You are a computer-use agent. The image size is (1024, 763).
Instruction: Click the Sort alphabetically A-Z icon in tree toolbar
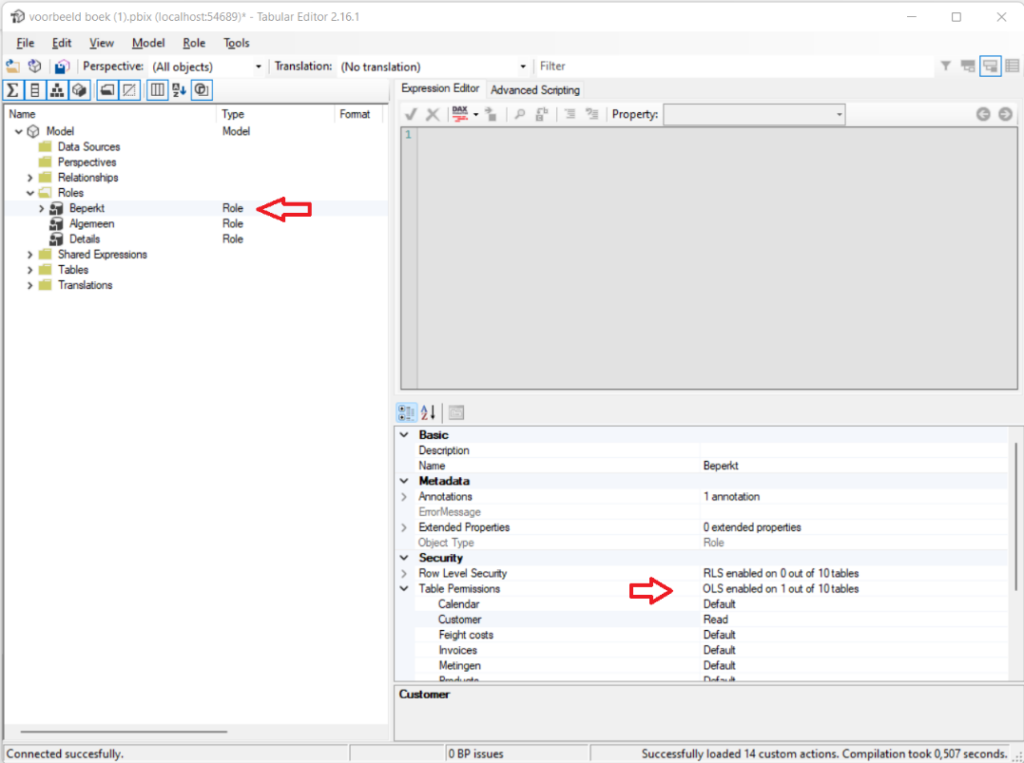coord(179,90)
